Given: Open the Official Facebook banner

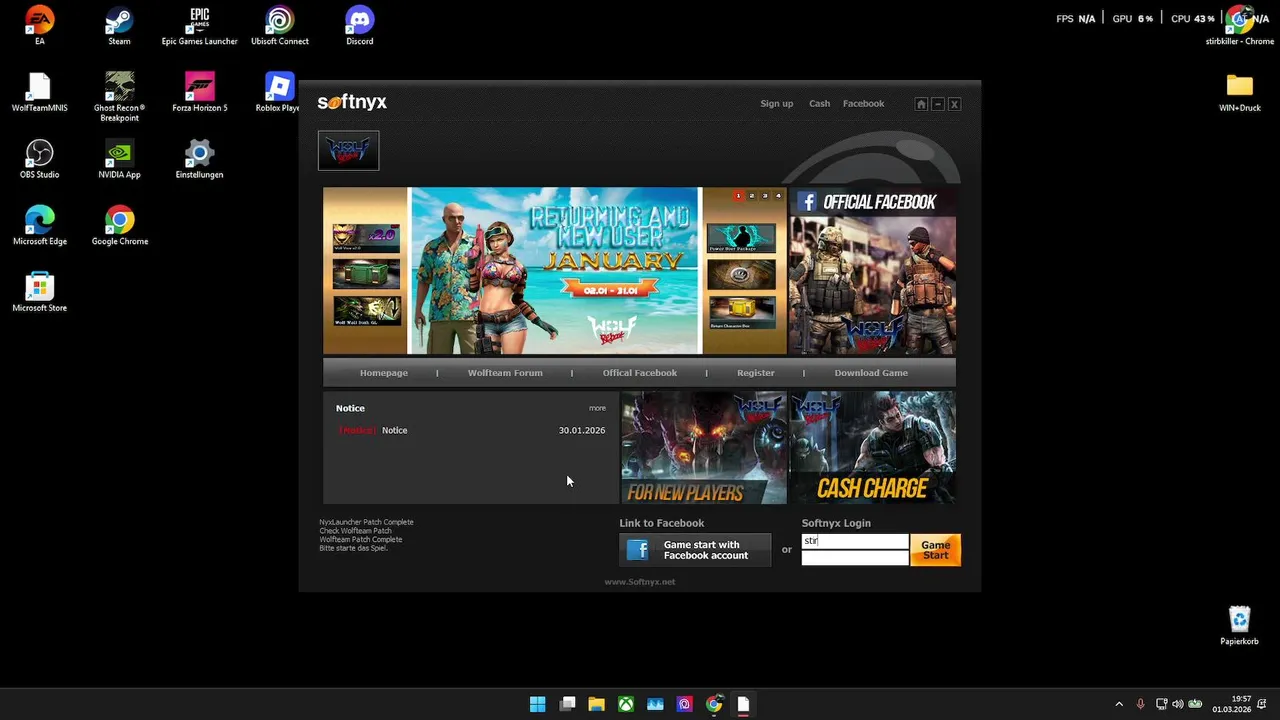Looking at the screenshot, I should [872, 271].
